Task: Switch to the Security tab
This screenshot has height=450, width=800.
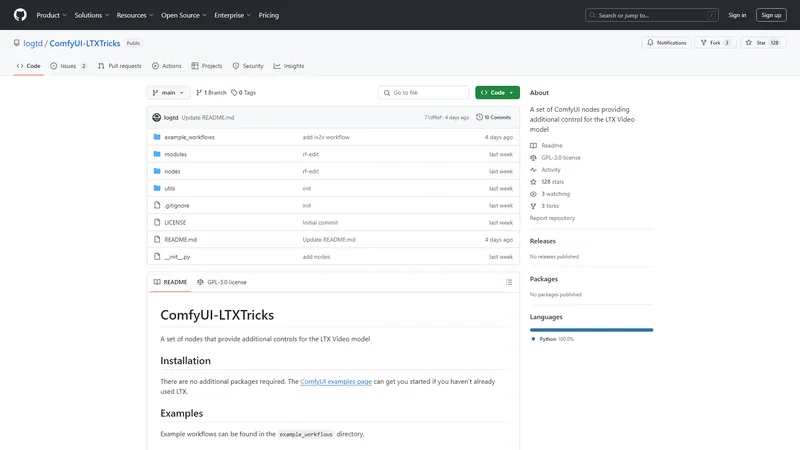Action: 248,66
